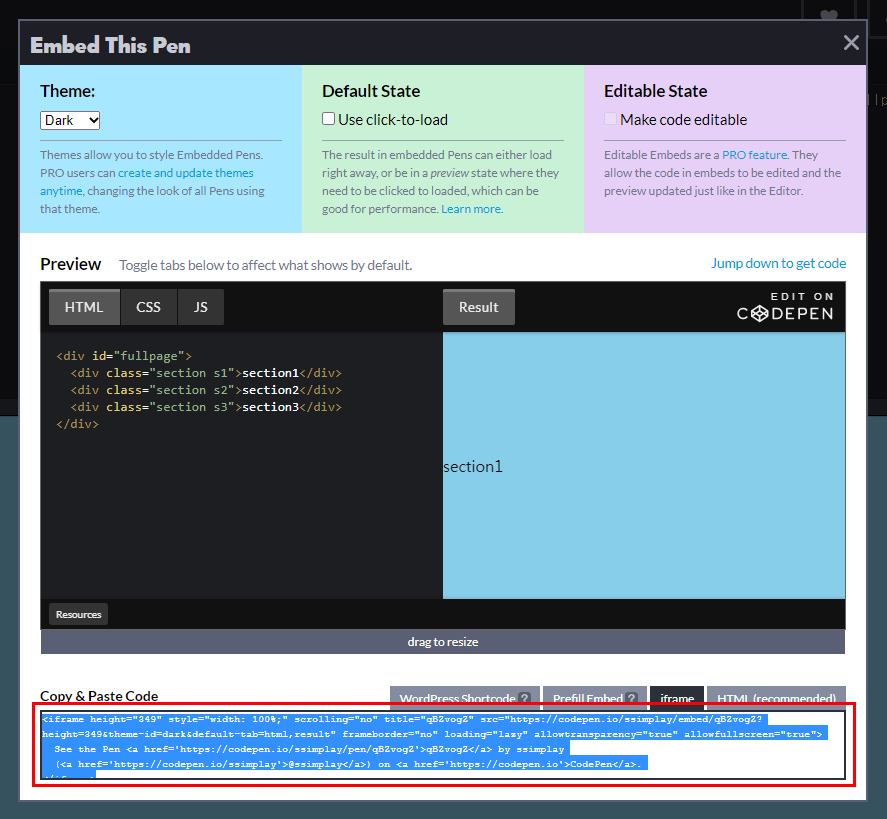Toggle the Make code editable checkbox
The width and height of the screenshot is (887, 819).
point(610,119)
